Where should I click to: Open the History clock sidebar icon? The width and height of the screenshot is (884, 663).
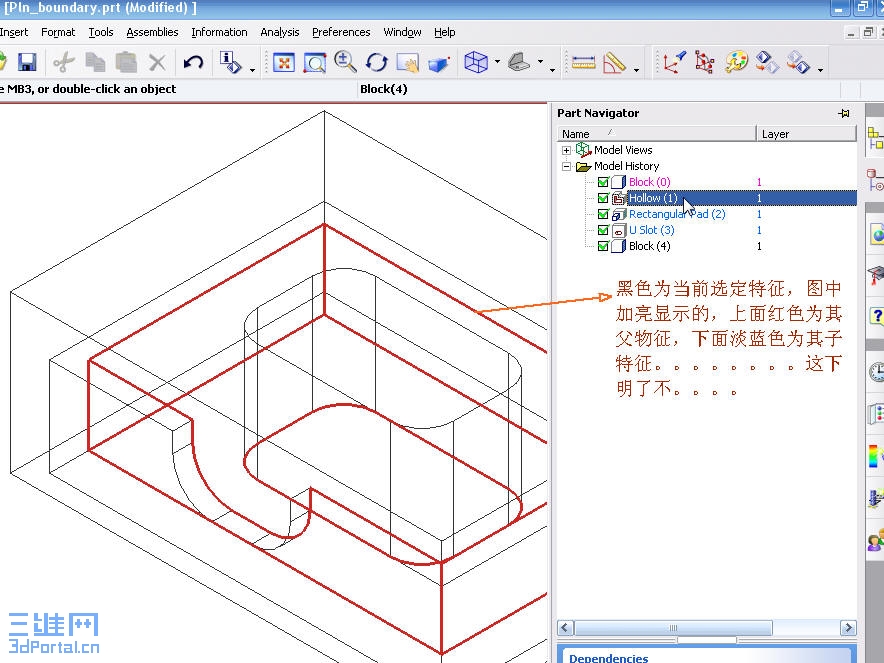tap(876, 372)
